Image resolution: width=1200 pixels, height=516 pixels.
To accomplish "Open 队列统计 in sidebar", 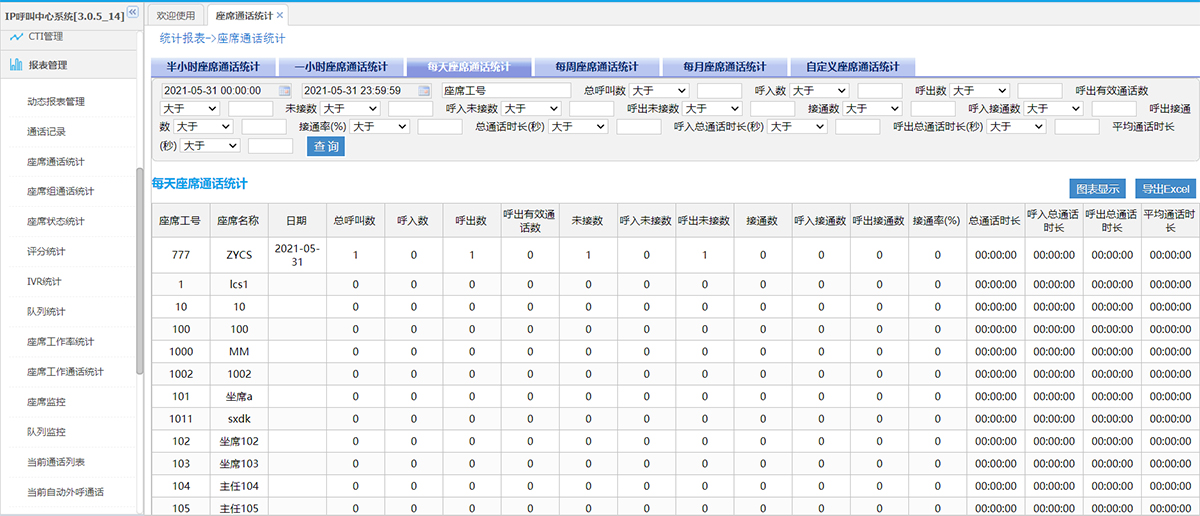I will pyautogui.click(x=46, y=311).
